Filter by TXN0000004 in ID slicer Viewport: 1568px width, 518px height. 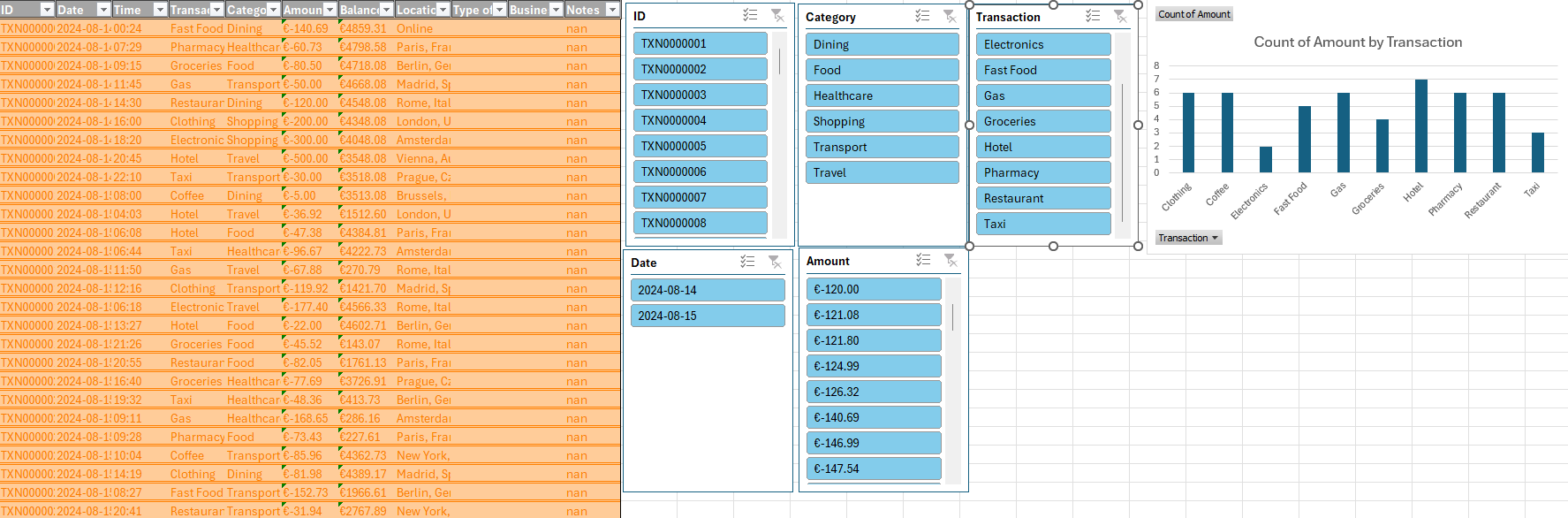pos(700,120)
